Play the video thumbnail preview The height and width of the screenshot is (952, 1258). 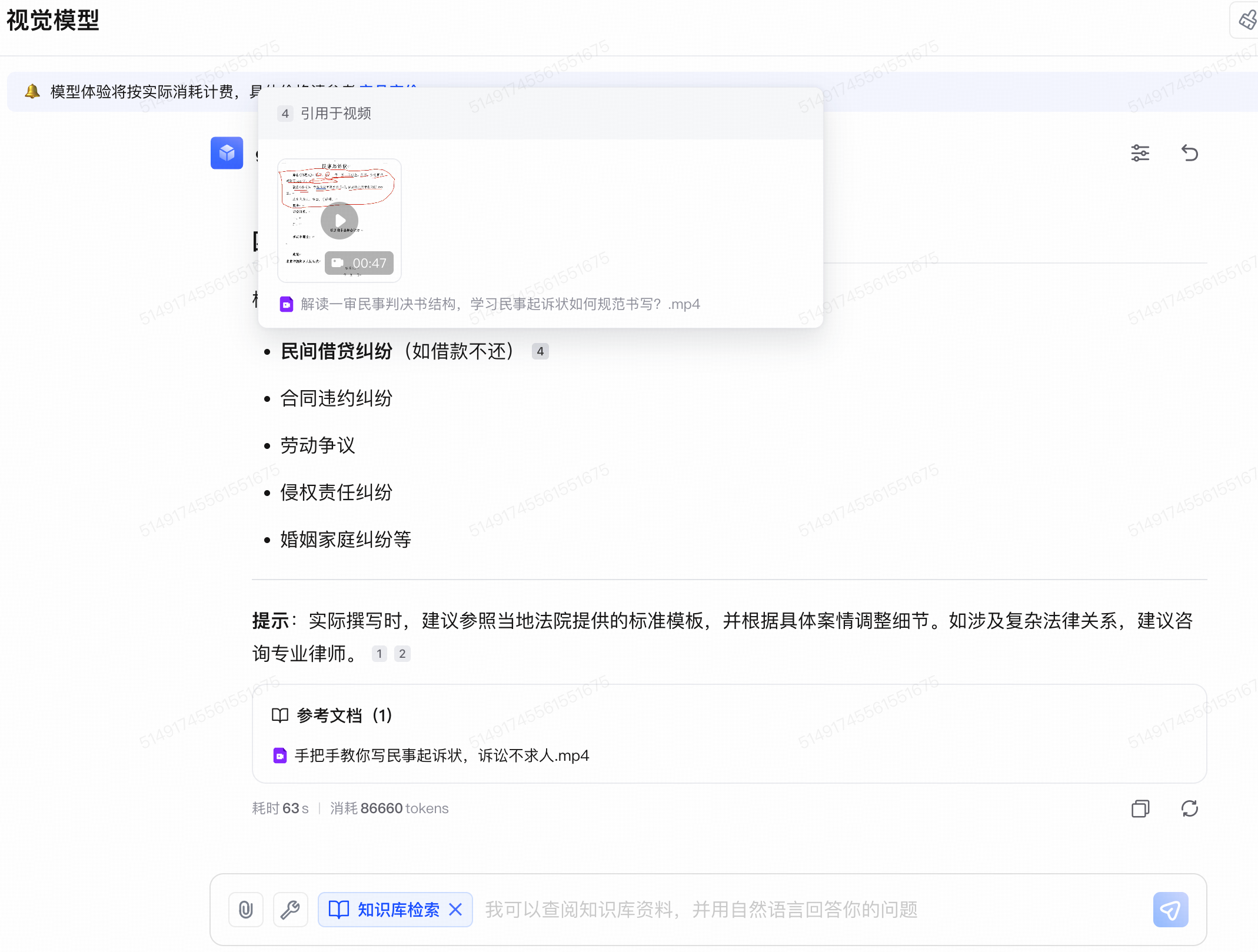[340, 220]
